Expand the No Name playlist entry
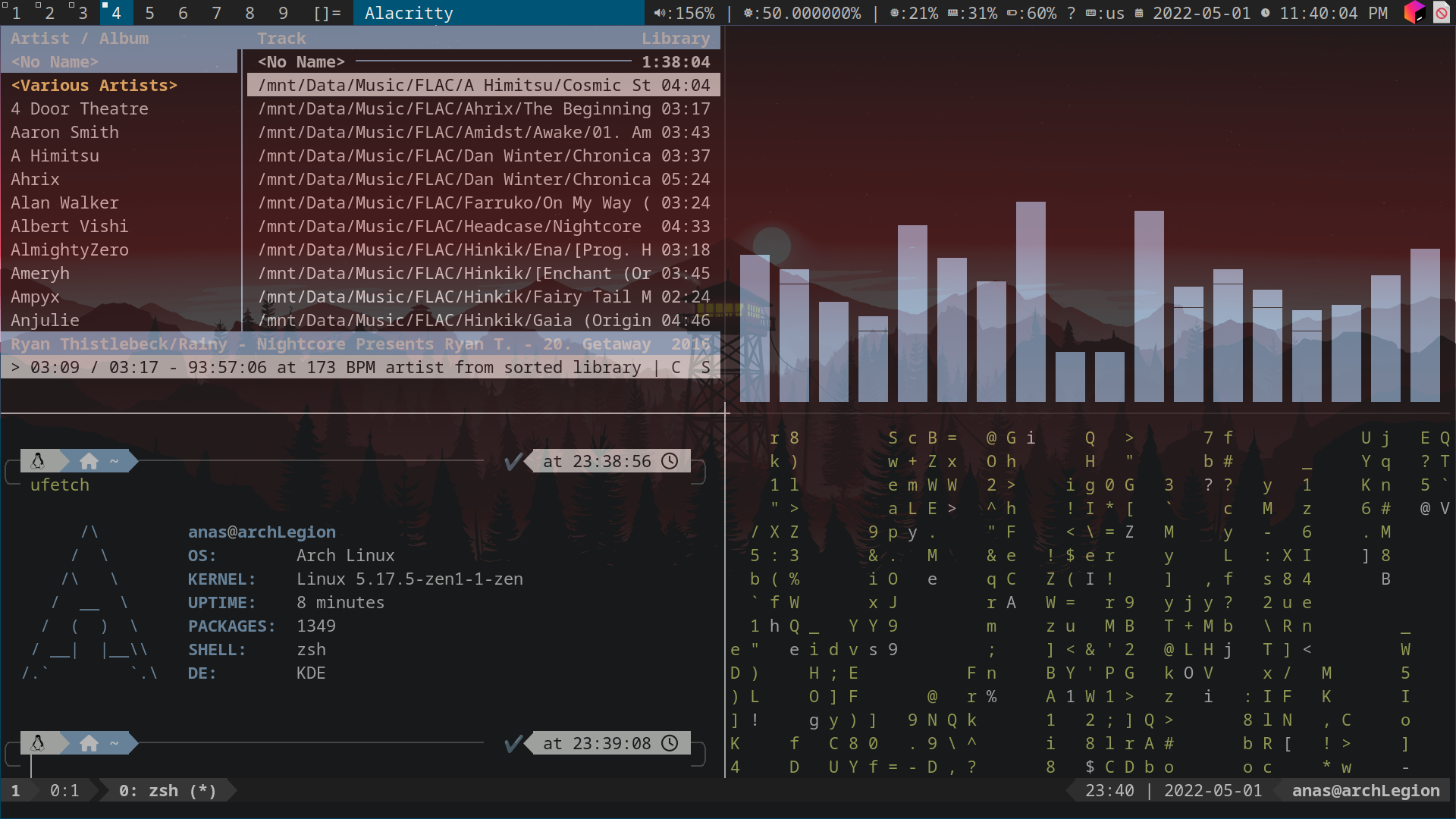 click(55, 62)
